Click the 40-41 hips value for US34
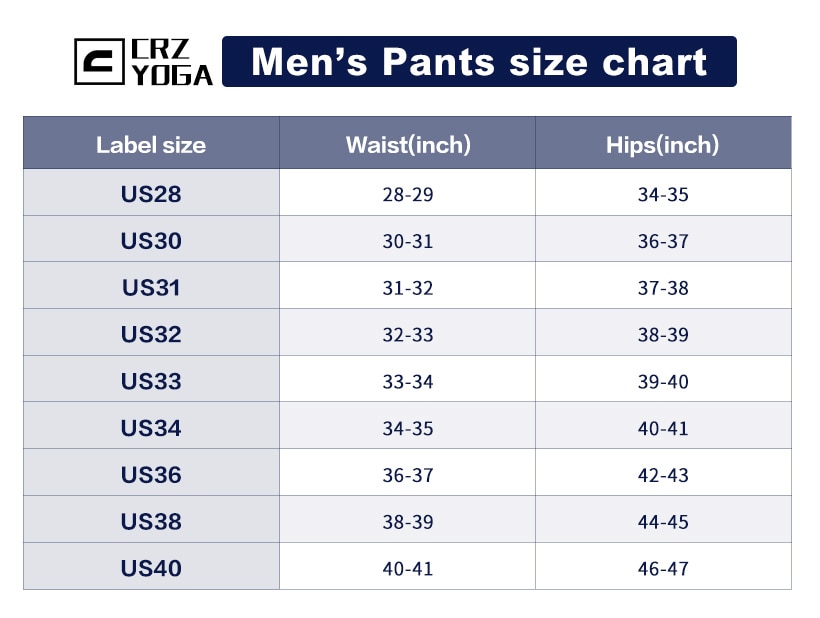The image size is (820, 618). click(x=663, y=428)
